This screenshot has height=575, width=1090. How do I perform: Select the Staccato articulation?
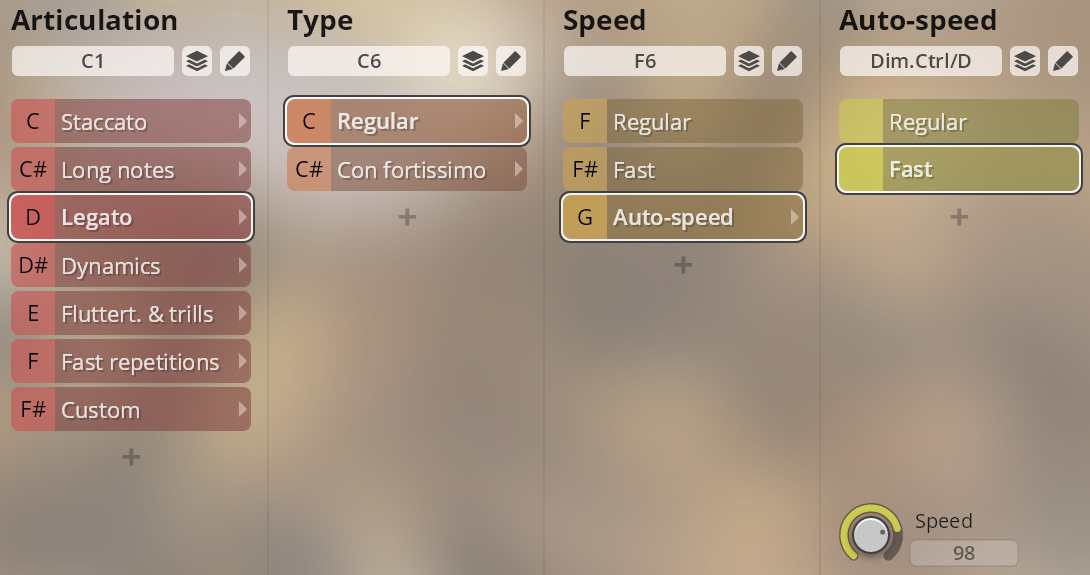click(x=130, y=122)
